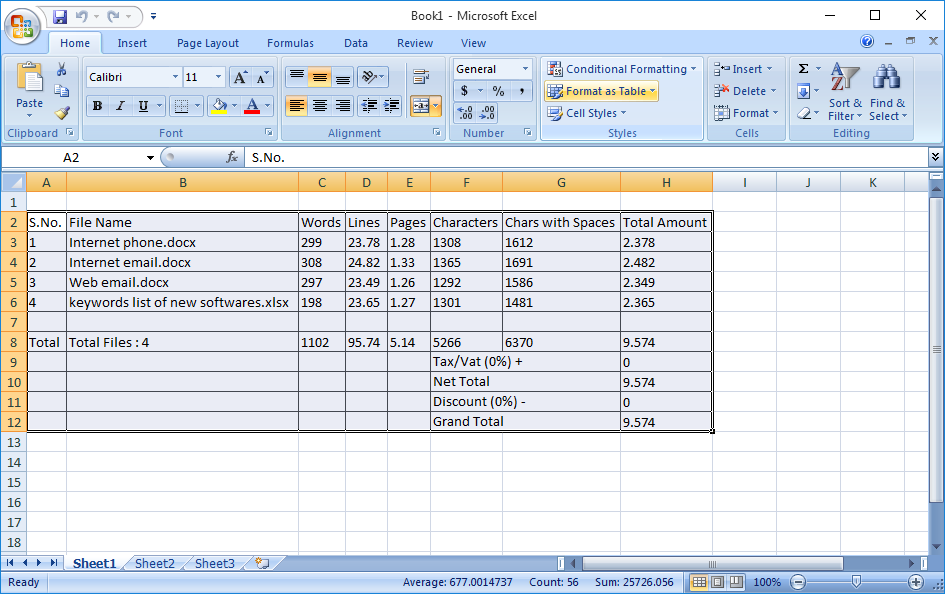Viewport: 945px width, 594px height.
Task: Redo the last undone action
Action: (113, 16)
